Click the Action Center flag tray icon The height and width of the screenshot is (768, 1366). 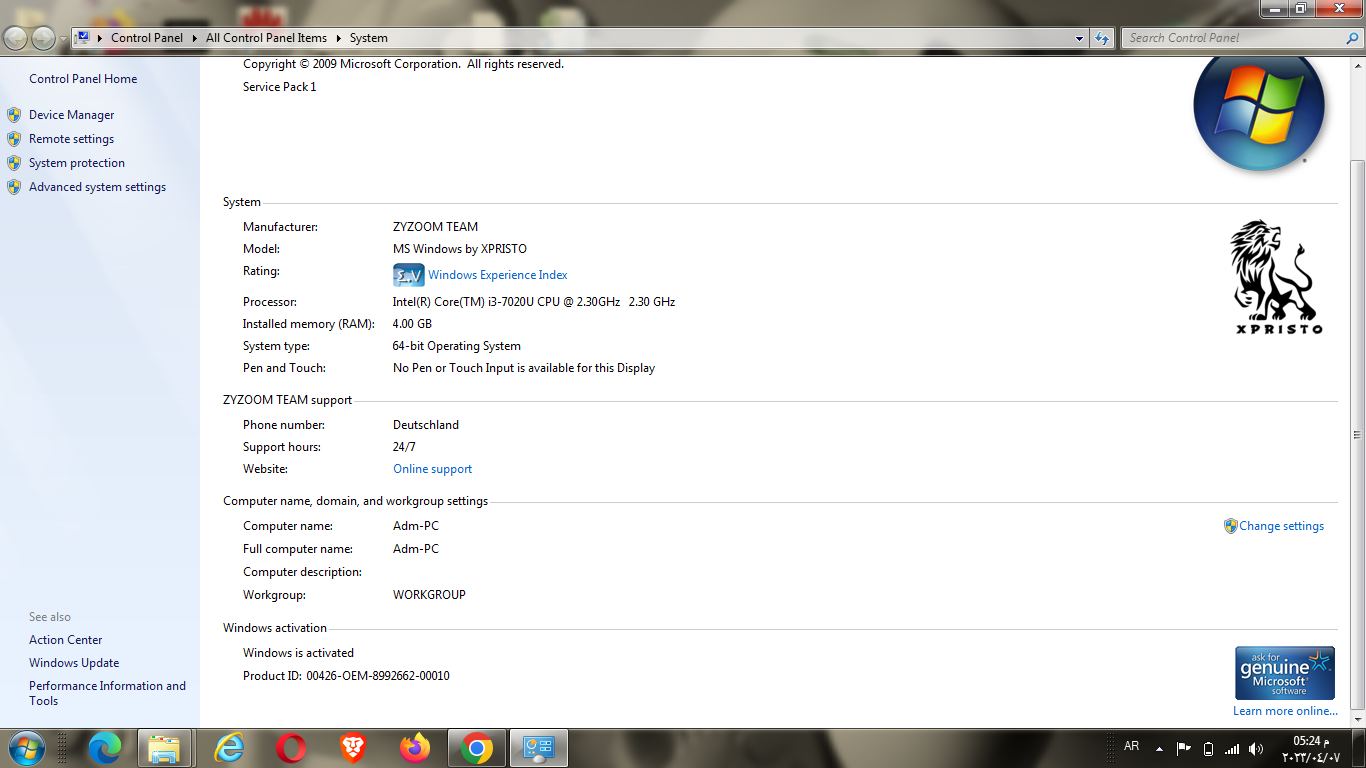pos(1183,748)
